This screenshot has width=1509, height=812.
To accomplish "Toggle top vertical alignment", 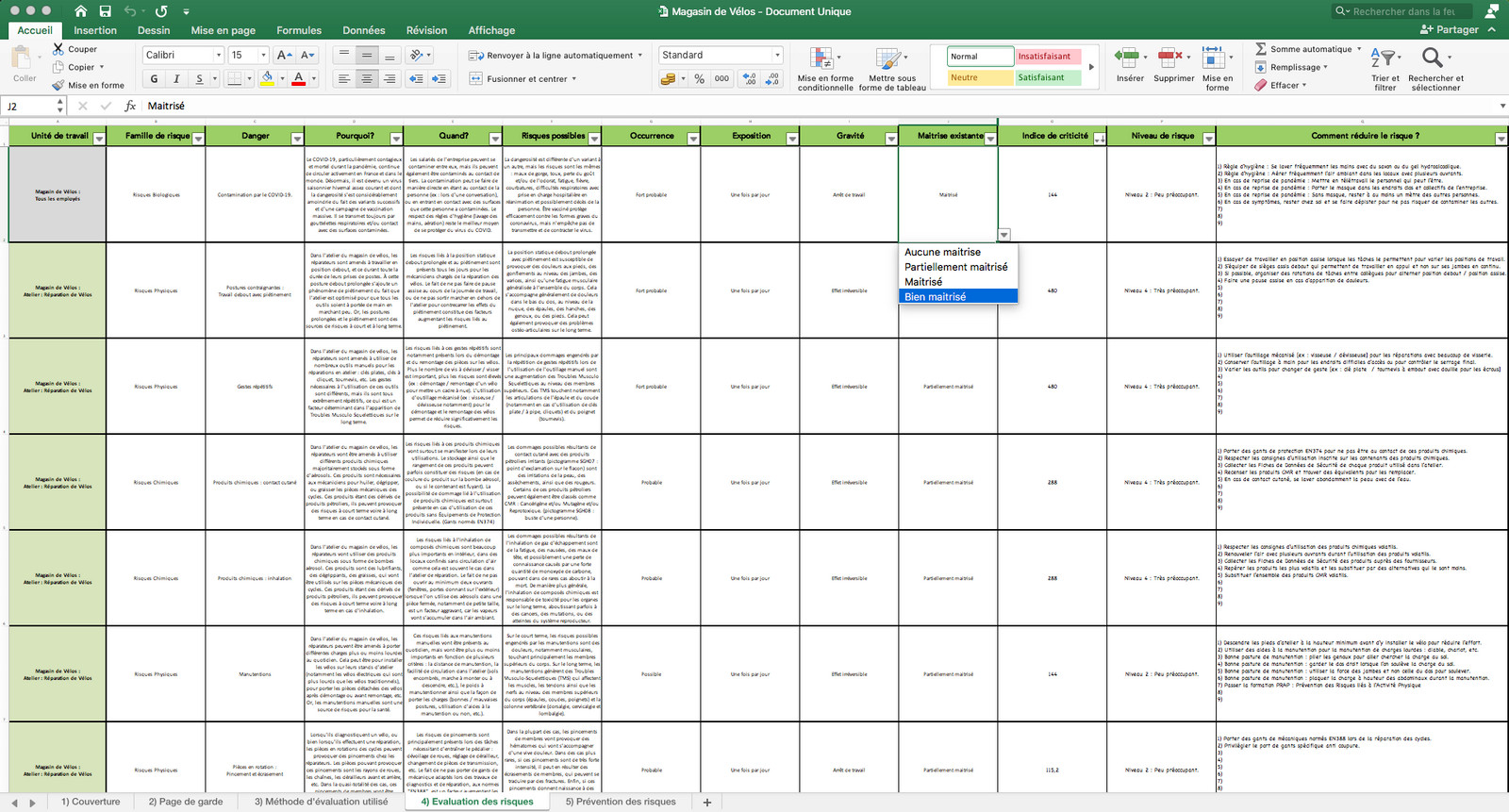I will coord(344,55).
